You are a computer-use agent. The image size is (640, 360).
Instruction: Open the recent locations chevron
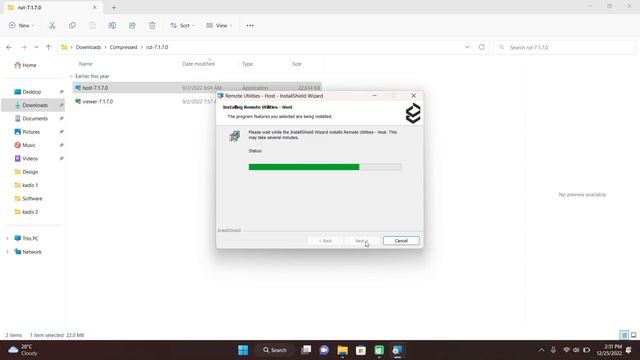tap(36, 47)
